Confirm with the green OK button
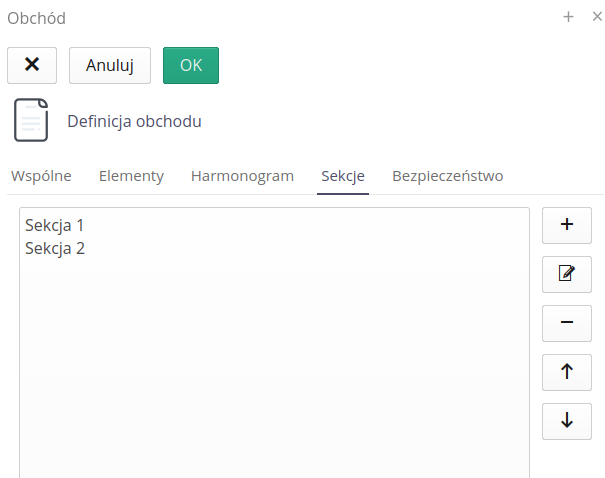This screenshot has width=605, height=478. [x=191, y=65]
